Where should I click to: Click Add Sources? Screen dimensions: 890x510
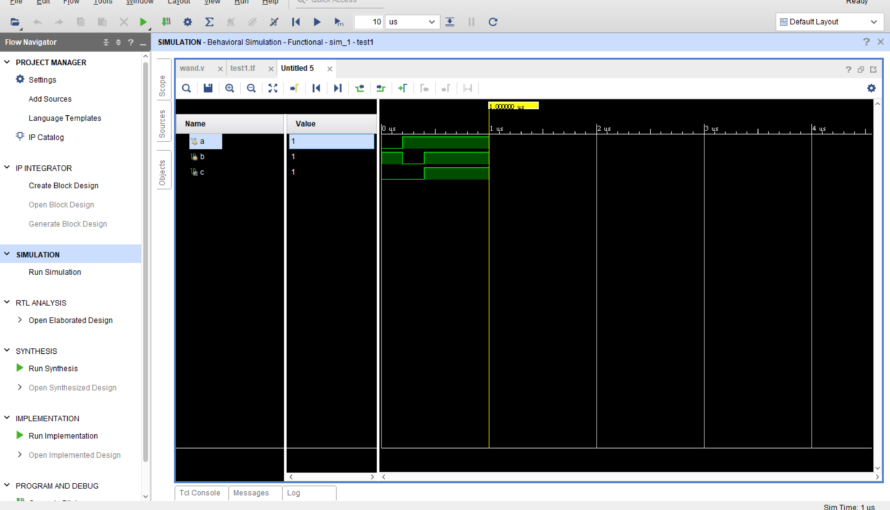point(50,99)
